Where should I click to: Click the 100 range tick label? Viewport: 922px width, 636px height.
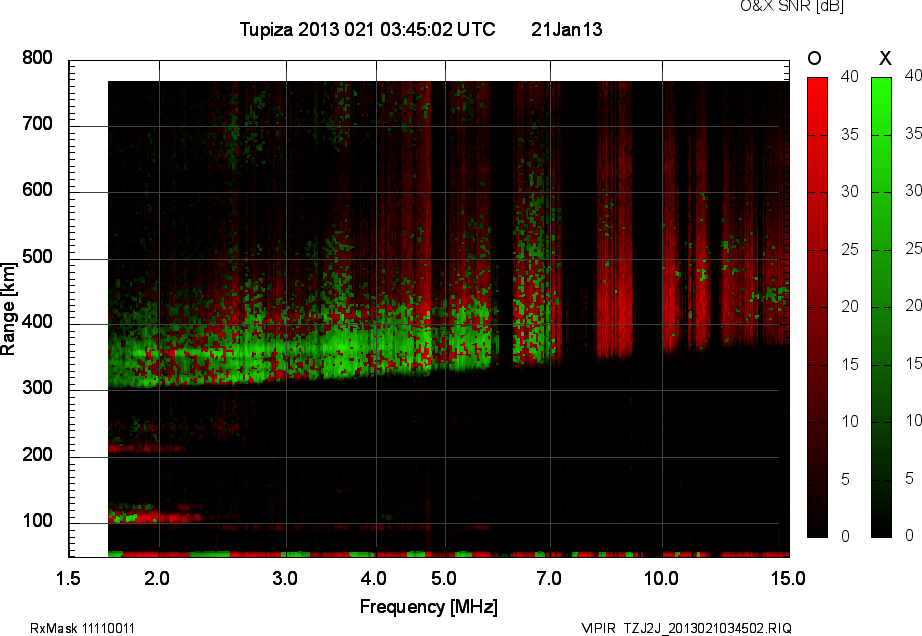tap(37, 521)
